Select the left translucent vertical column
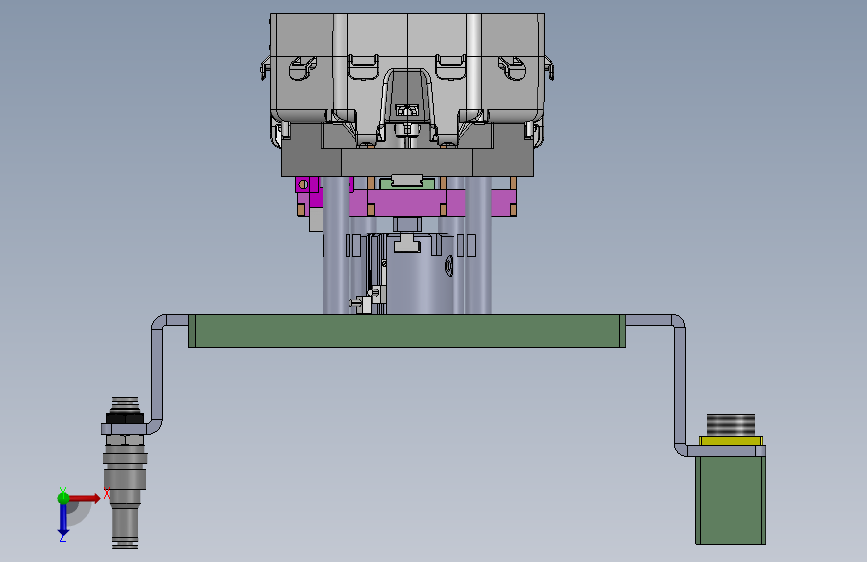Image resolution: width=867 pixels, height=562 pixels. (336, 245)
